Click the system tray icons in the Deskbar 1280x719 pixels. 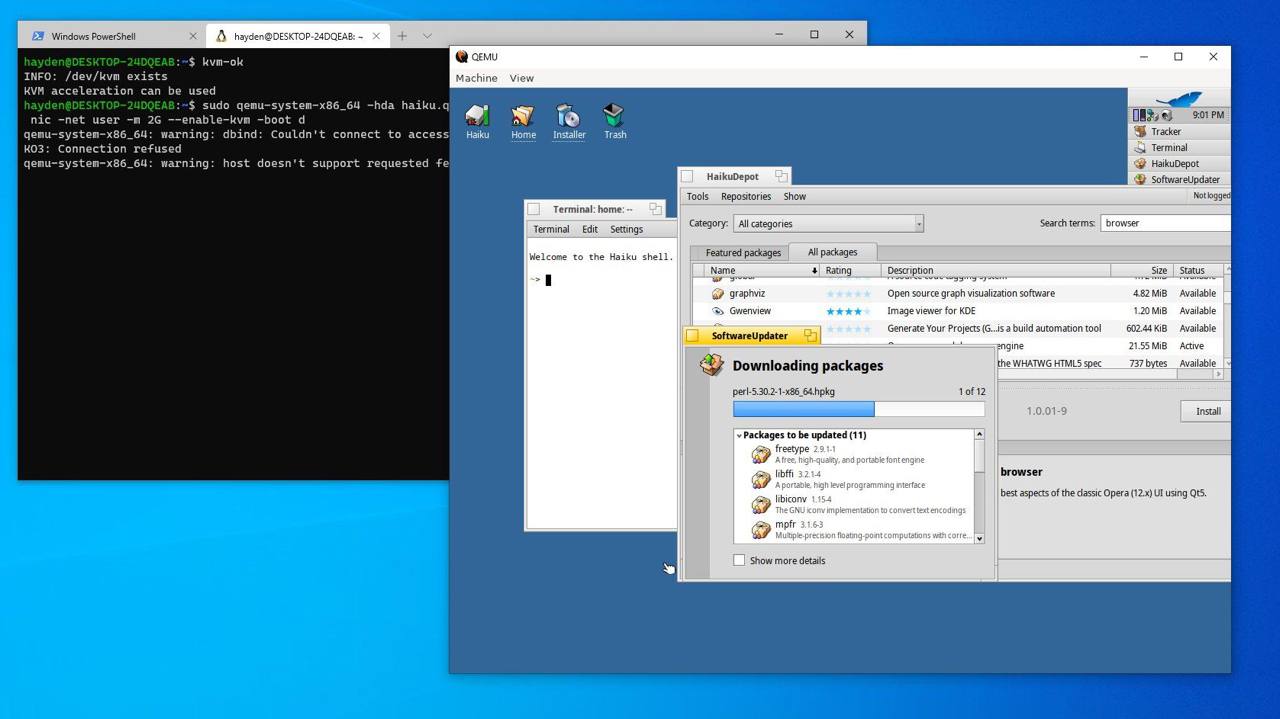click(1152, 115)
